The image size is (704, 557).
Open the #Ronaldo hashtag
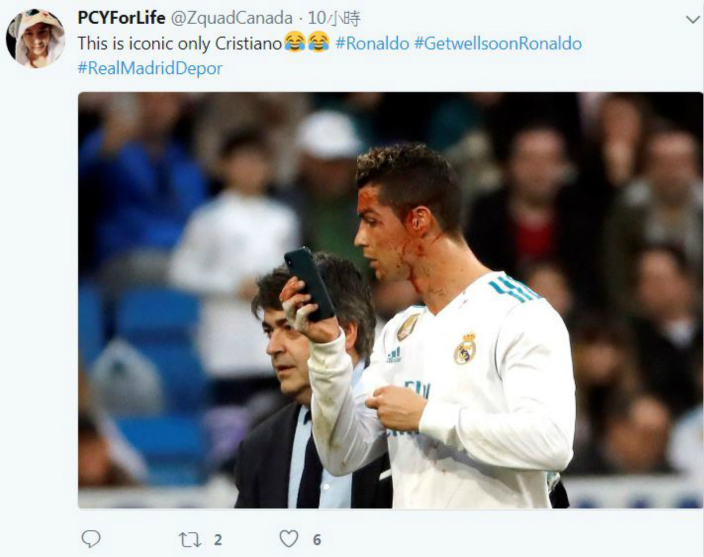(372, 44)
